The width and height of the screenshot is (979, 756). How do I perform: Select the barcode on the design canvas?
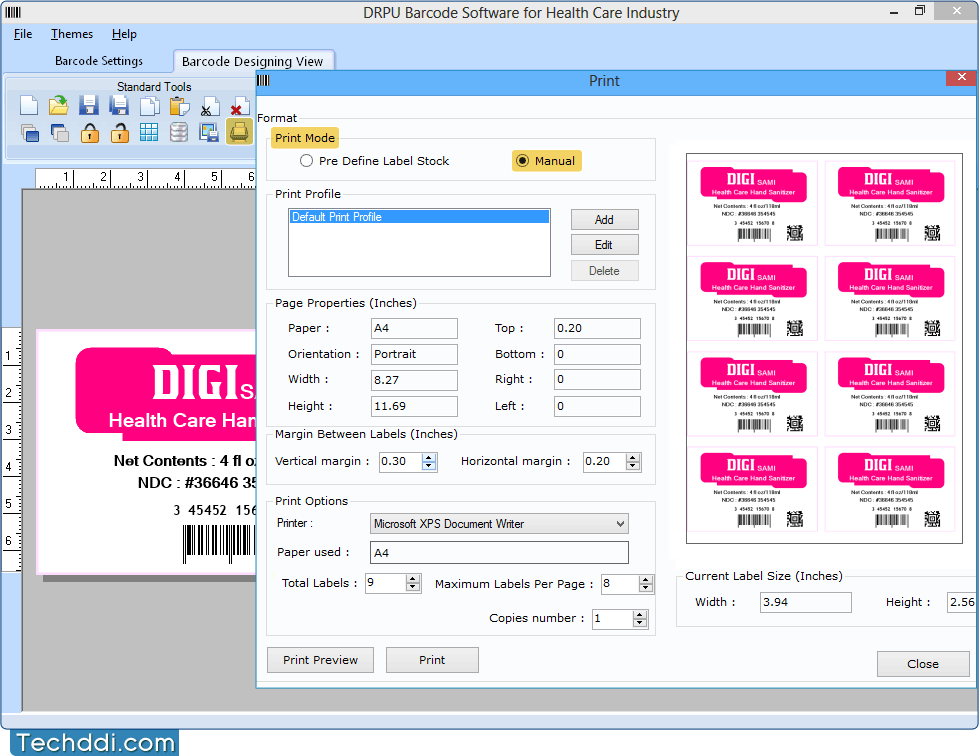click(x=219, y=542)
